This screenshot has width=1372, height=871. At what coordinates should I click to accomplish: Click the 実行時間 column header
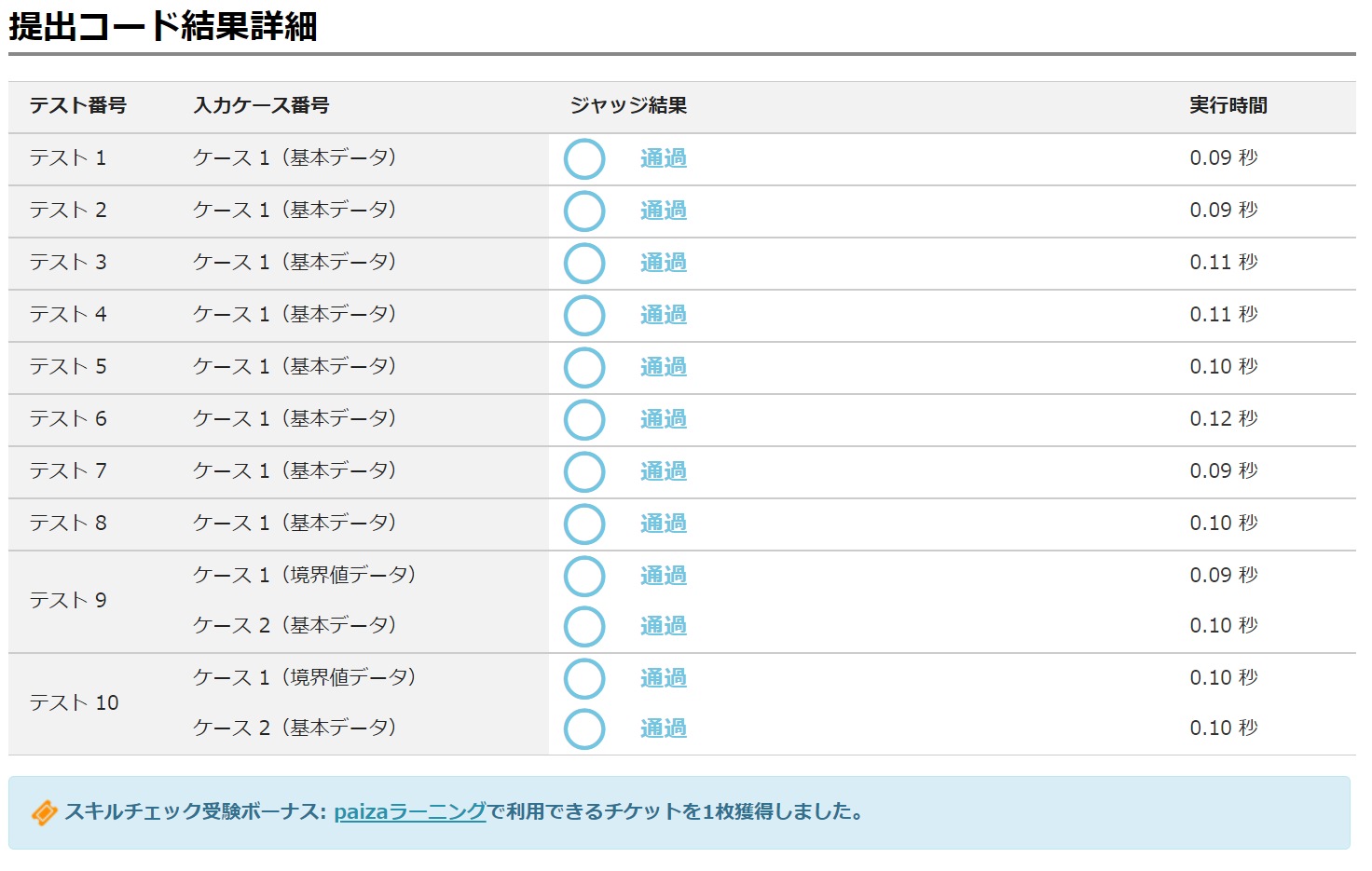tap(1228, 106)
